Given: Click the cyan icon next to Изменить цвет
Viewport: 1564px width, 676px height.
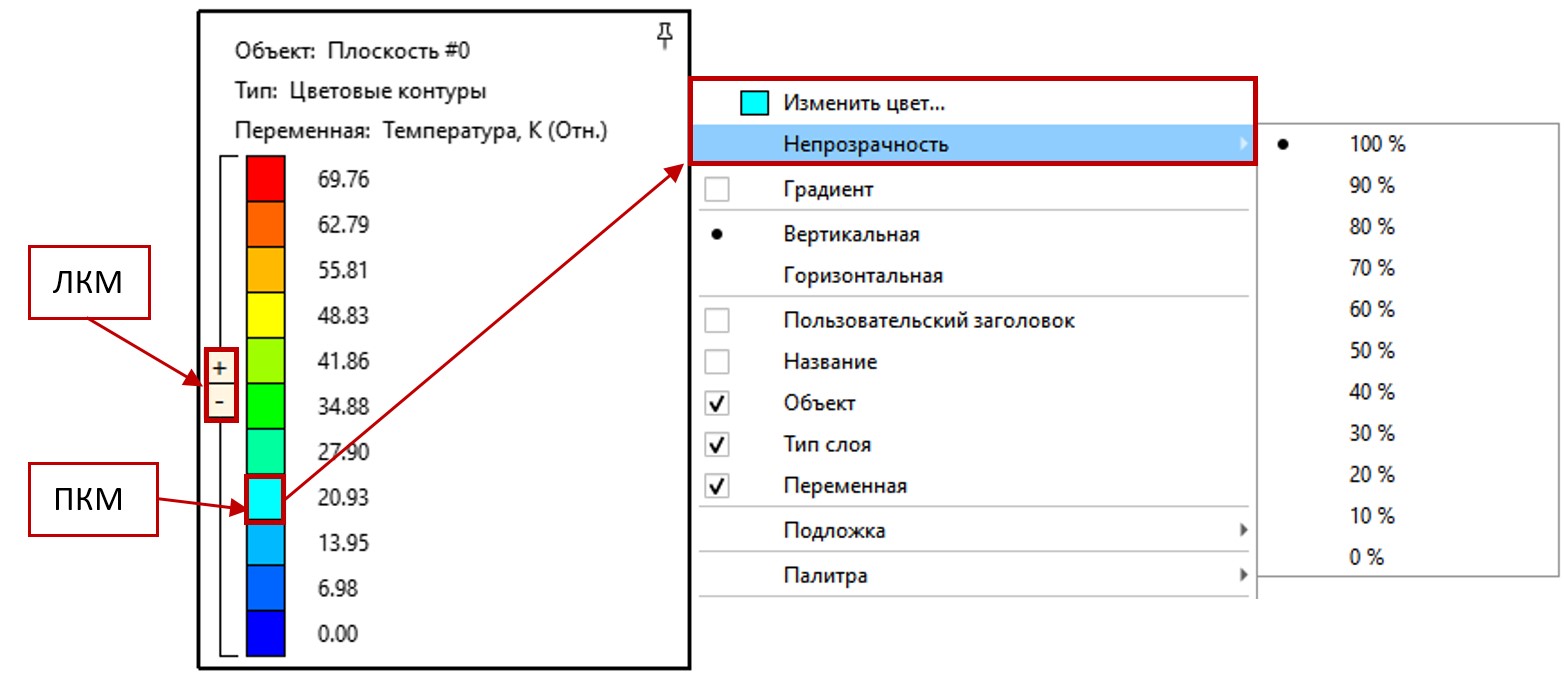Looking at the screenshot, I should 754,102.
